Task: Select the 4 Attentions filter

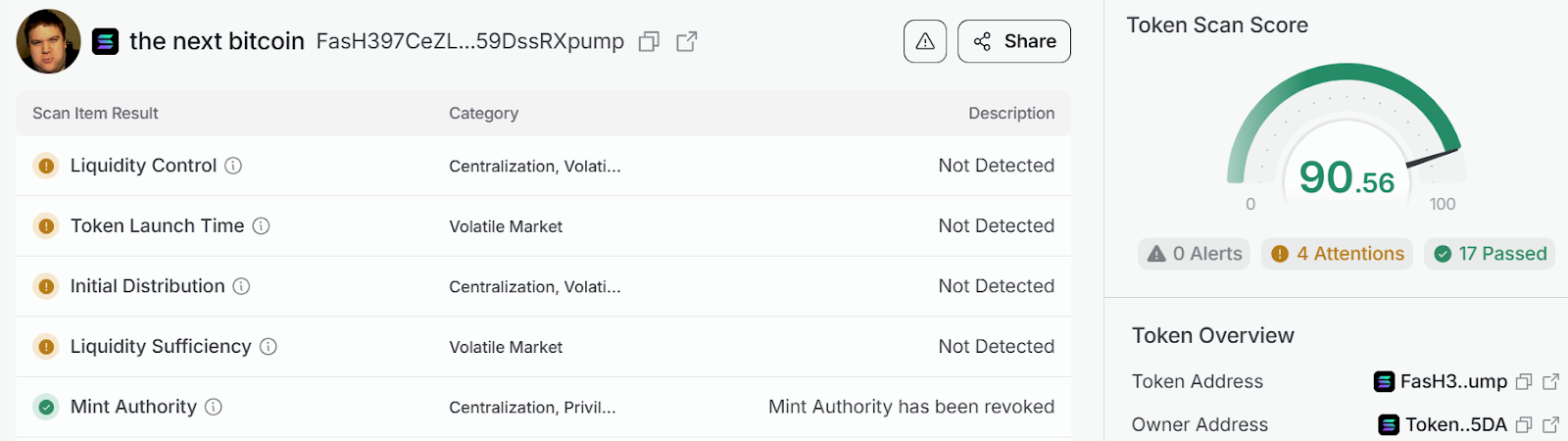Action: tap(1337, 254)
